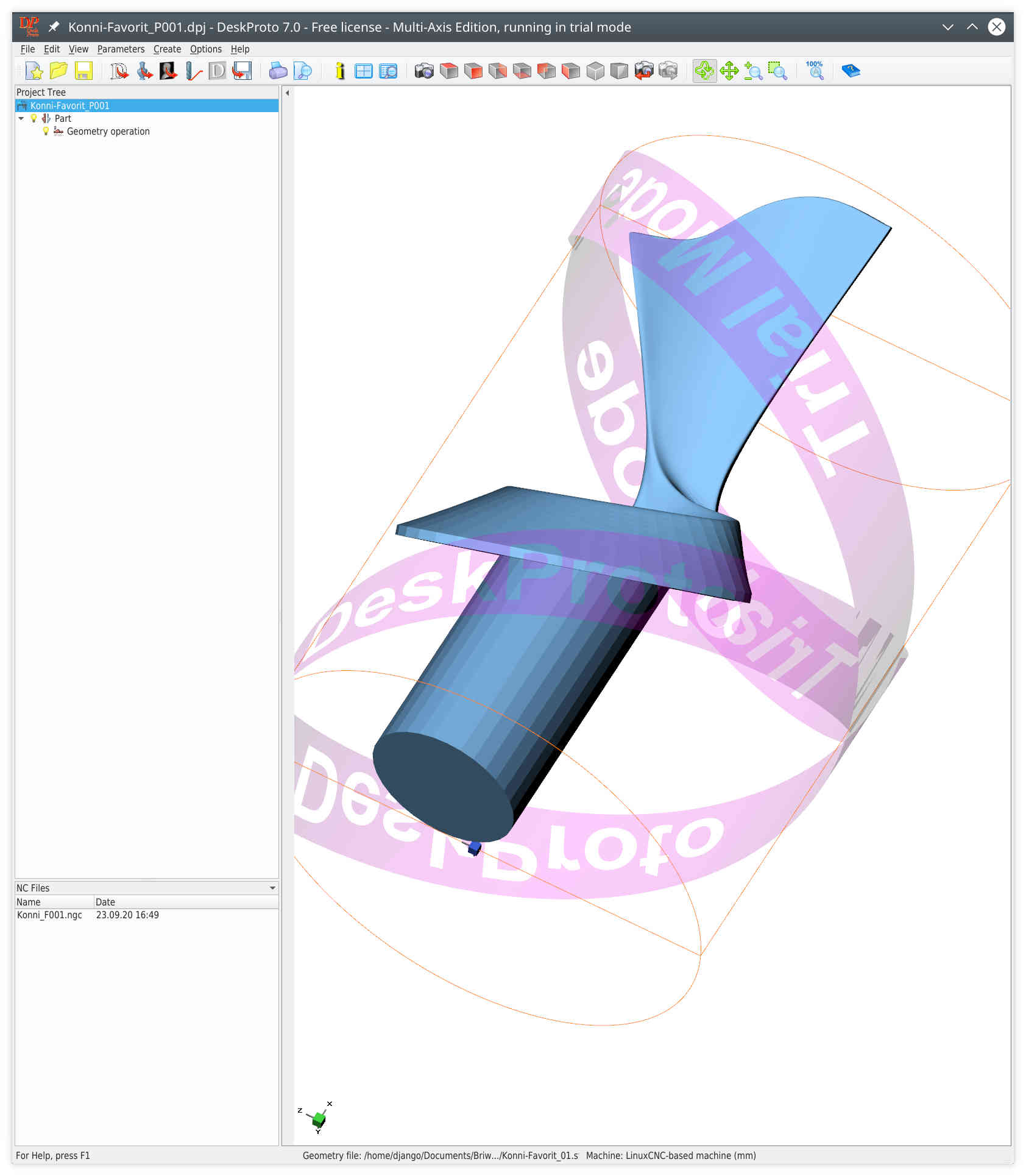Image resolution: width=1026 pixels, height=1176 pixels.
Task: Click the title bar down chevron
Action: click(948, 27)
